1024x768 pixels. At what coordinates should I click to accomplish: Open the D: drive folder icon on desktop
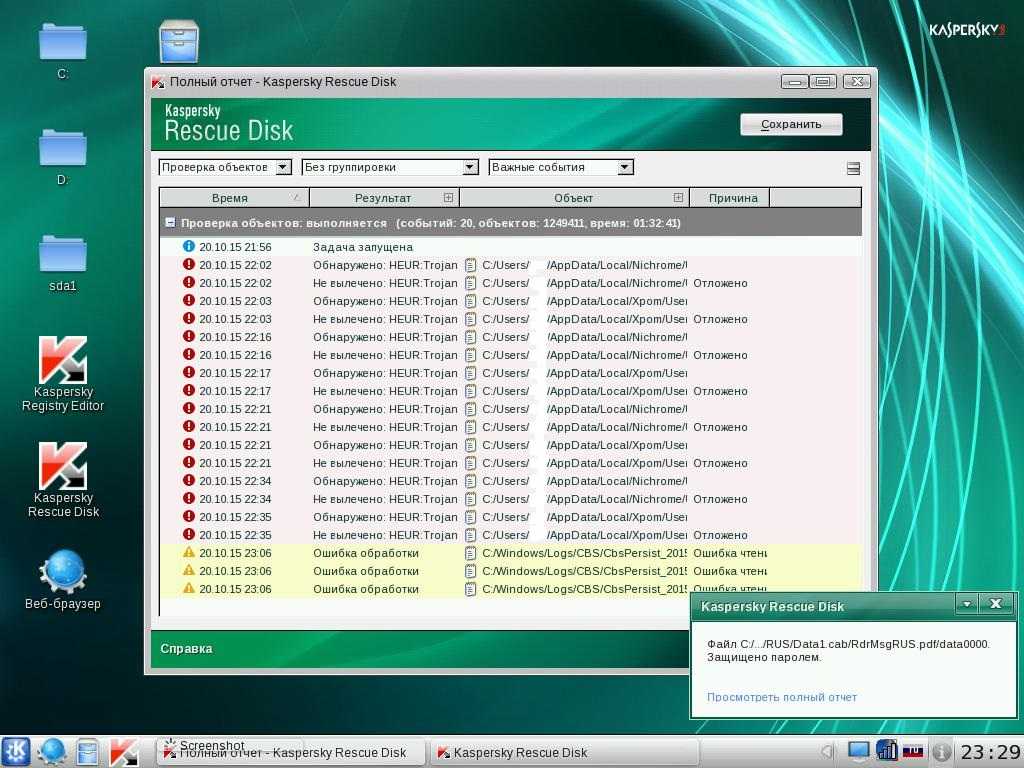click(x=63, y=148)
